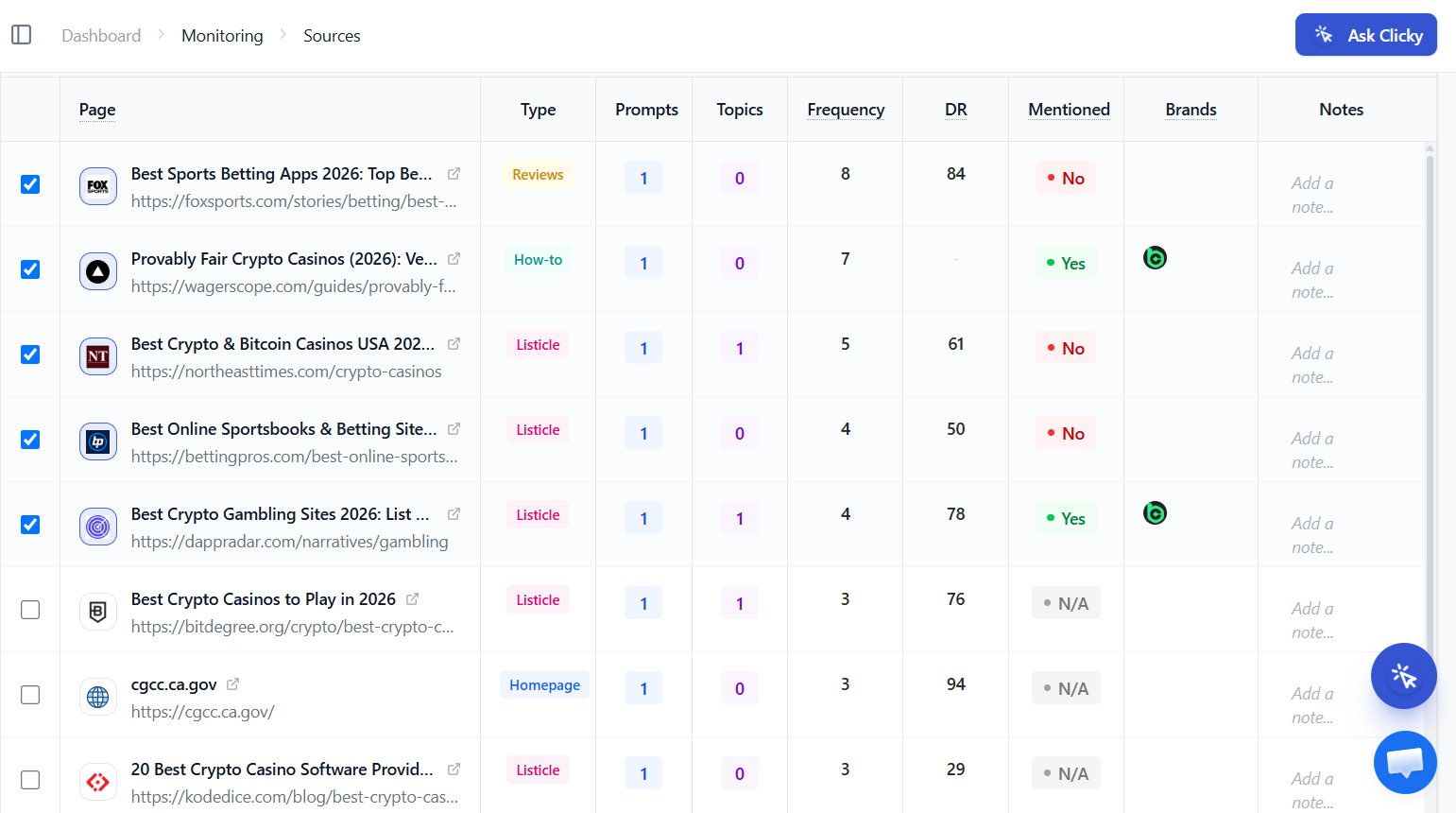This screenshot has width=1456, height=813.
Task: Click the Northeast Times favicon
Action: point(98,356)
